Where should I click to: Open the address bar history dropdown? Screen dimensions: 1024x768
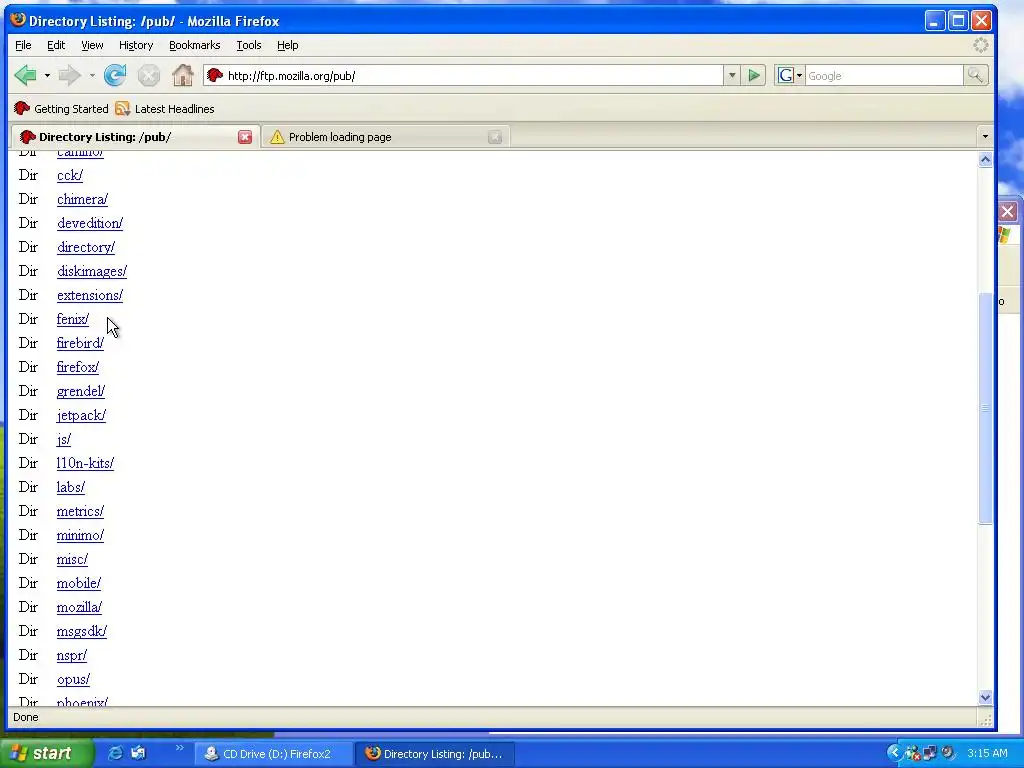[732, 76]
